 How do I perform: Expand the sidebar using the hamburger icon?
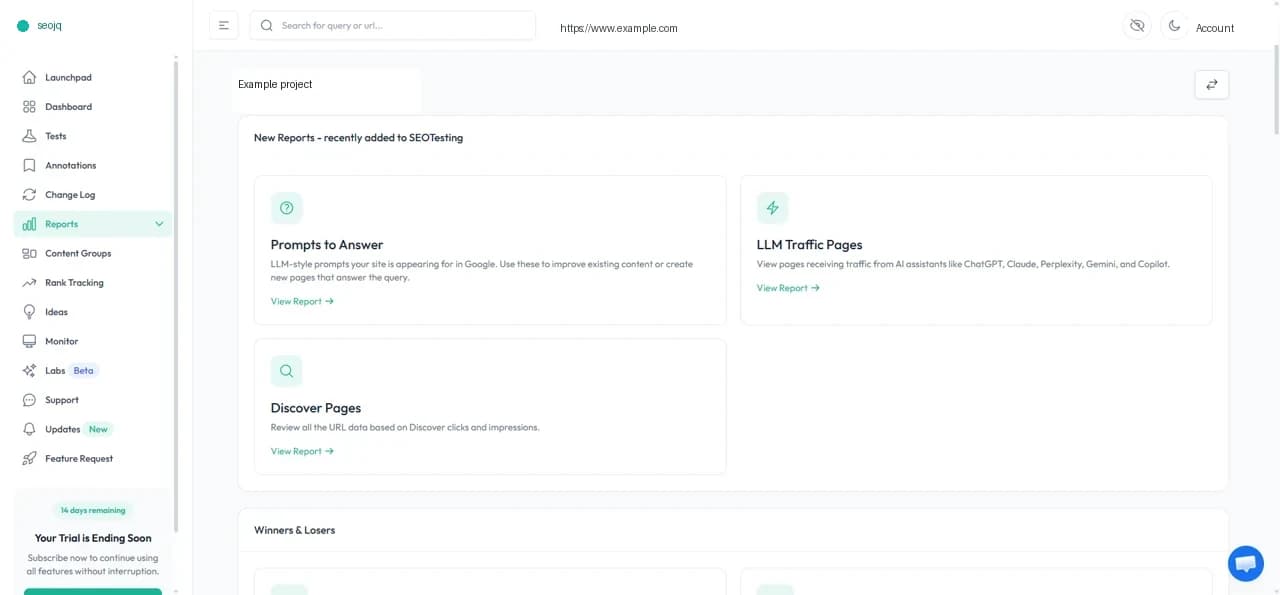224,25
